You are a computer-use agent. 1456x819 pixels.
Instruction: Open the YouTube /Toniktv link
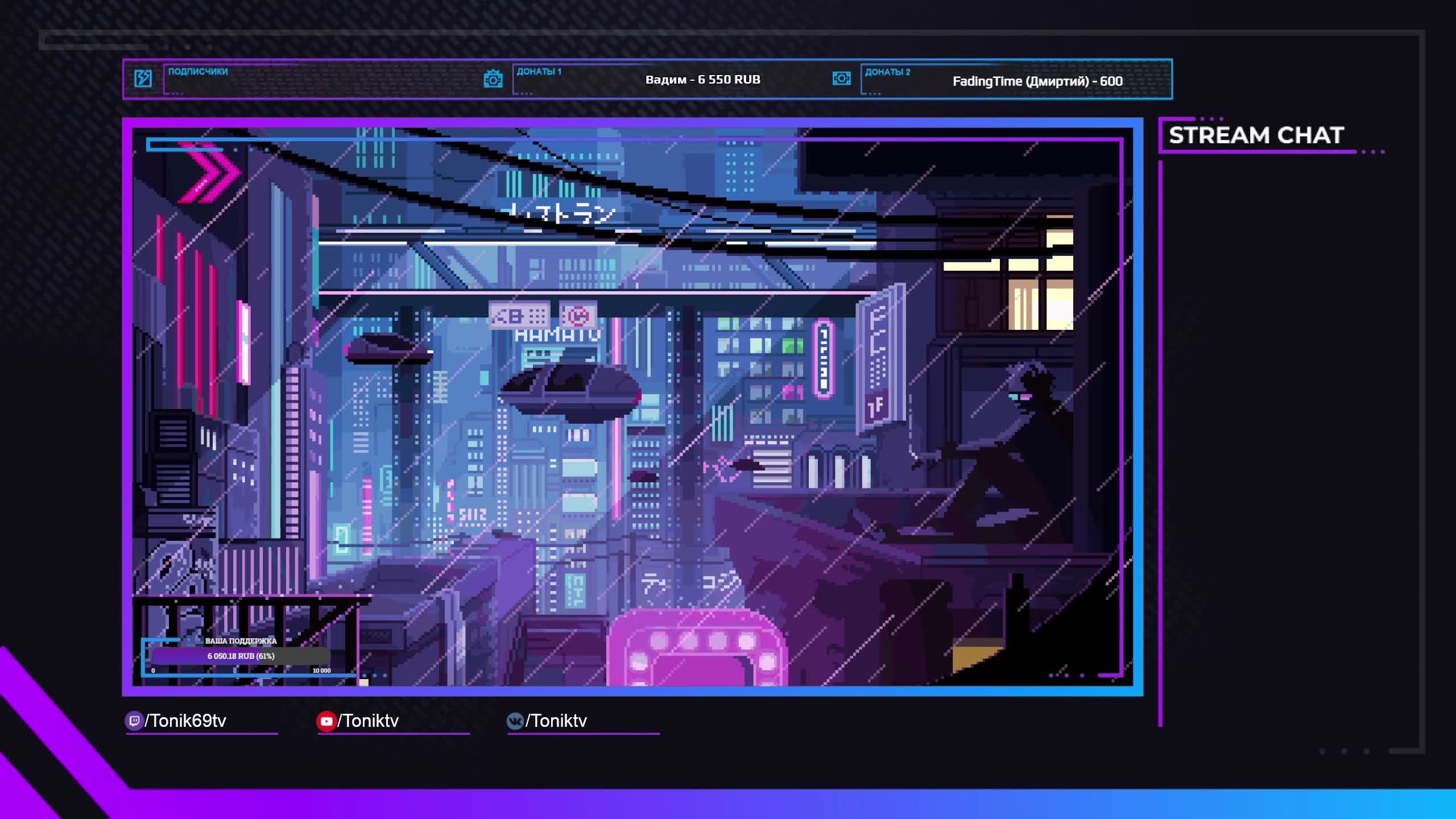coord(368,721)
